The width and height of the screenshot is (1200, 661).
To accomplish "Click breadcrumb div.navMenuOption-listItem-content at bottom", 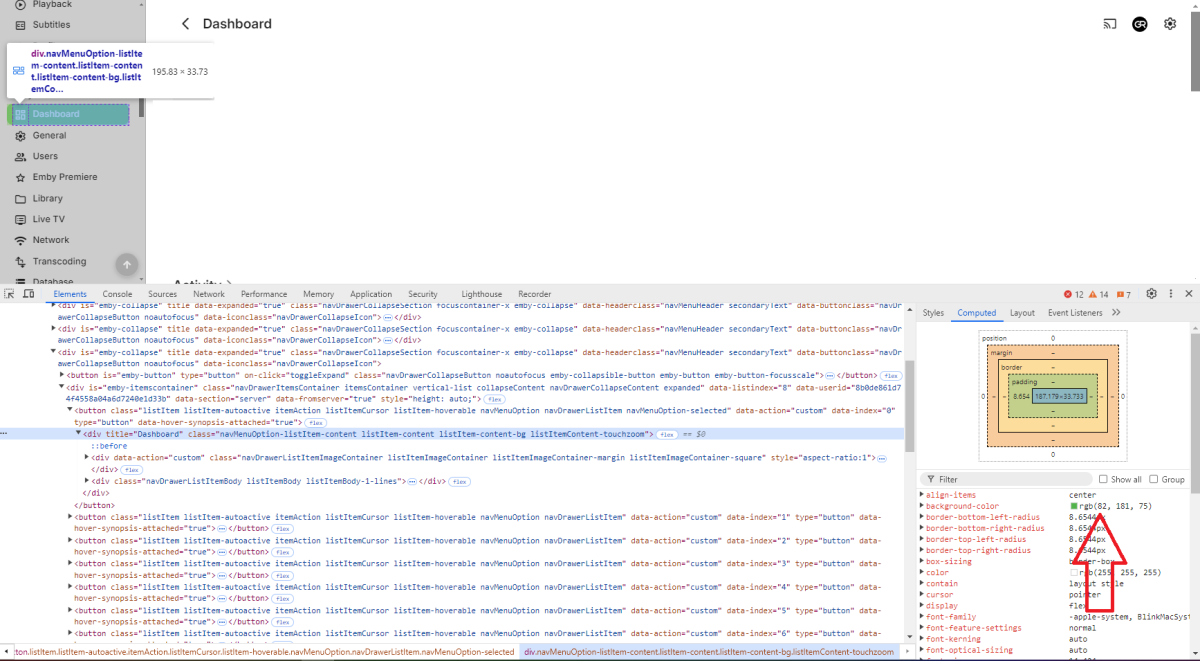I will [x=709, y=652].
